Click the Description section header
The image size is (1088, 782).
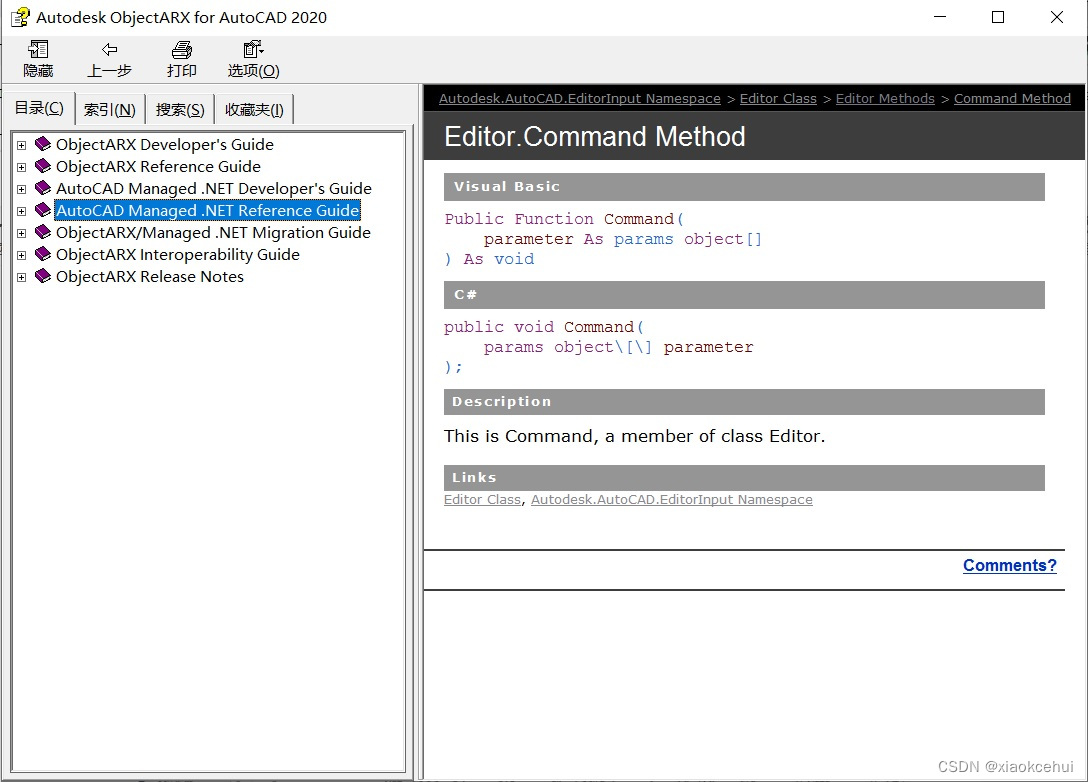click(744, 402)
